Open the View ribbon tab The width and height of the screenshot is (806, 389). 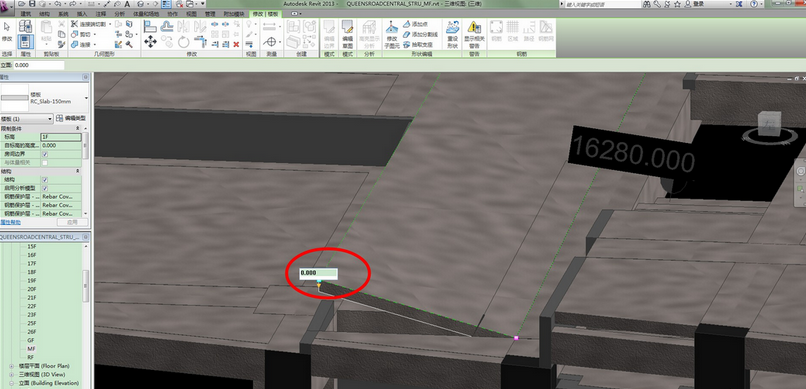(191, 14)
